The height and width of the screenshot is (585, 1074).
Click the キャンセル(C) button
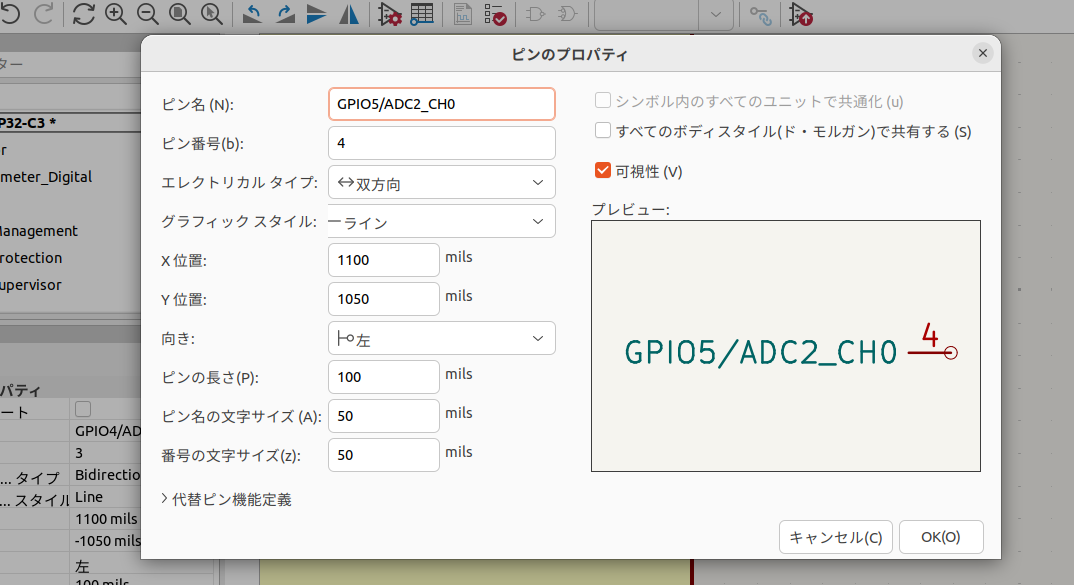pyautogui.click(x=835, y=537)
